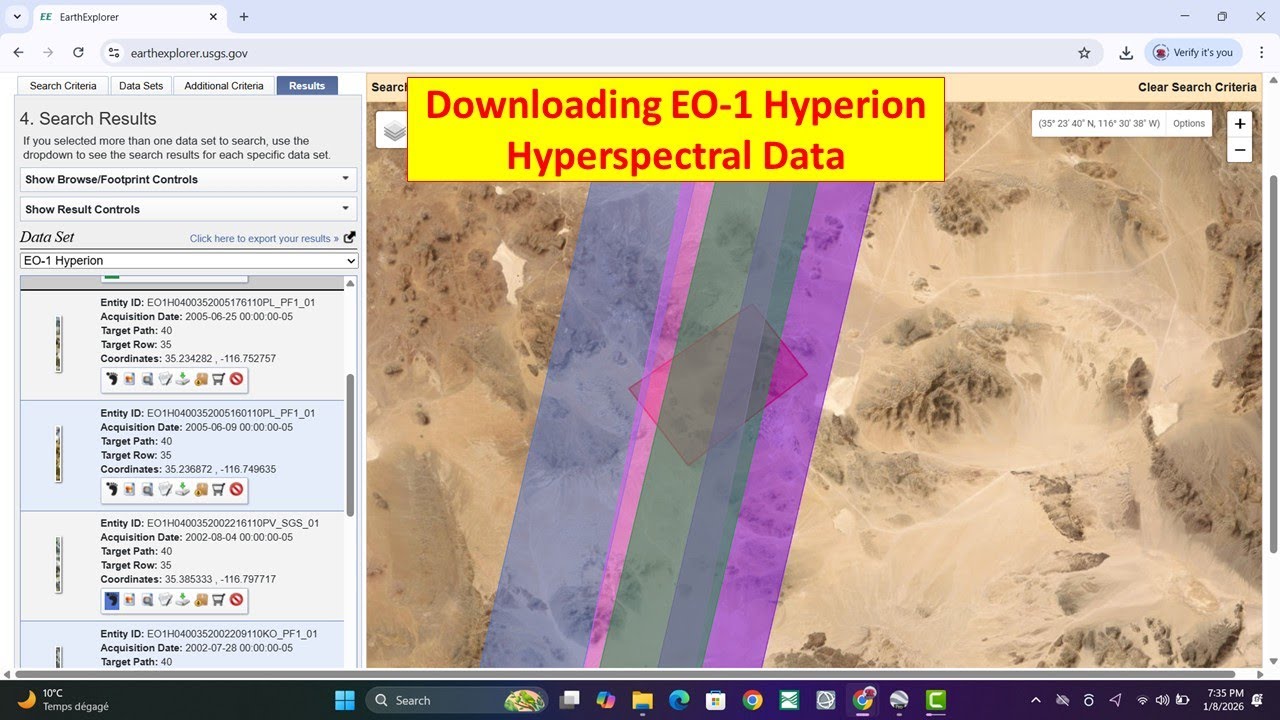Open Microsoft Edge from taskbar
The image size is (1280, 720).
pyautogui.click(x=679, y=700)
